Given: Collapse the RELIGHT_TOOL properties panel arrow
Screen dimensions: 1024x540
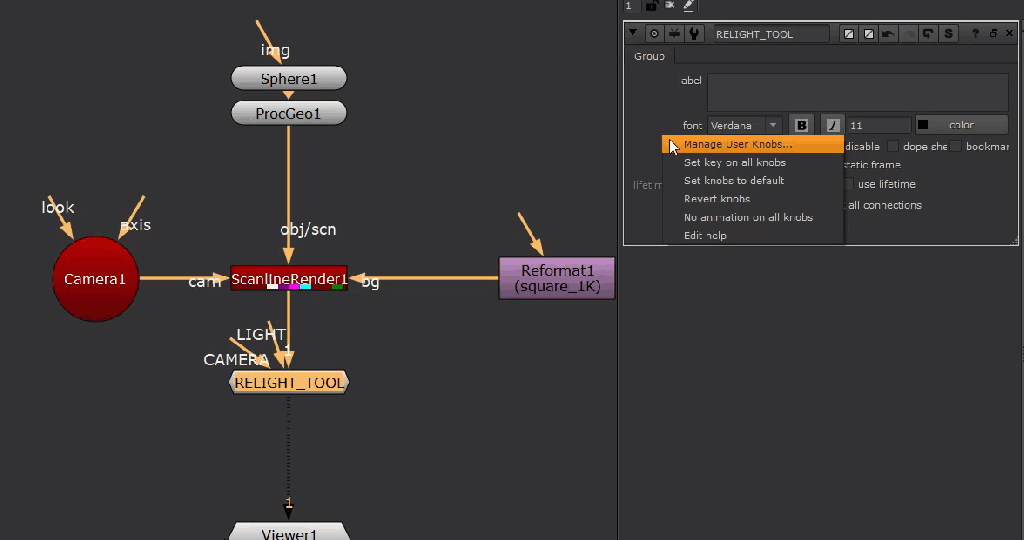Looking at the screenshot, I should pyautogui.click(x=634, y=34).
